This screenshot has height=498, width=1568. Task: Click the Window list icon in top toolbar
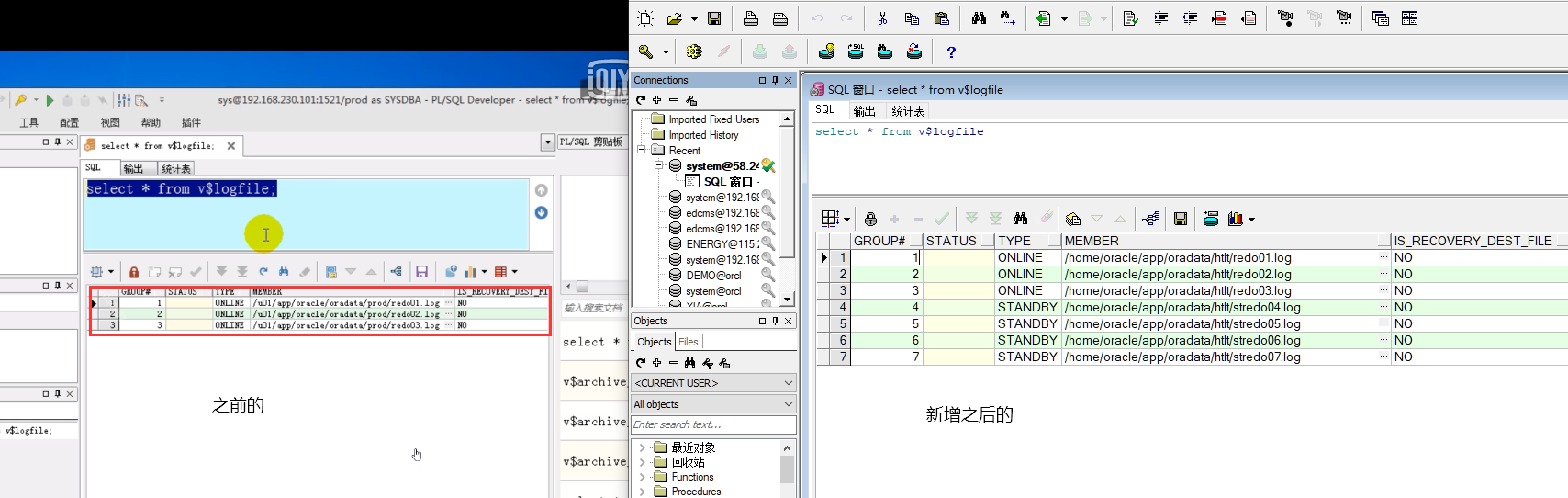click(1381, 18)
